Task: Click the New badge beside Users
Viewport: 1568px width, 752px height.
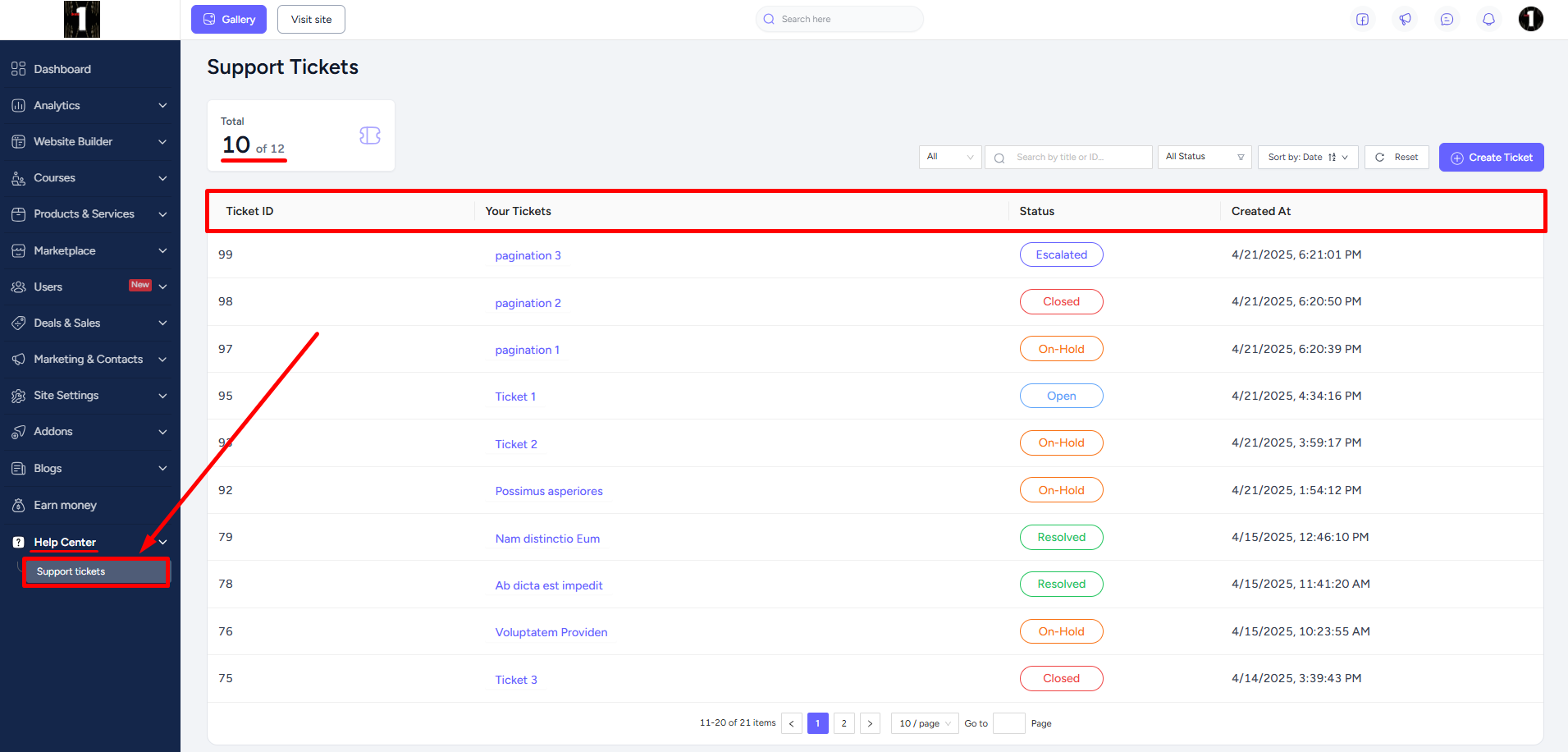Action: click(x=140, y=285)
